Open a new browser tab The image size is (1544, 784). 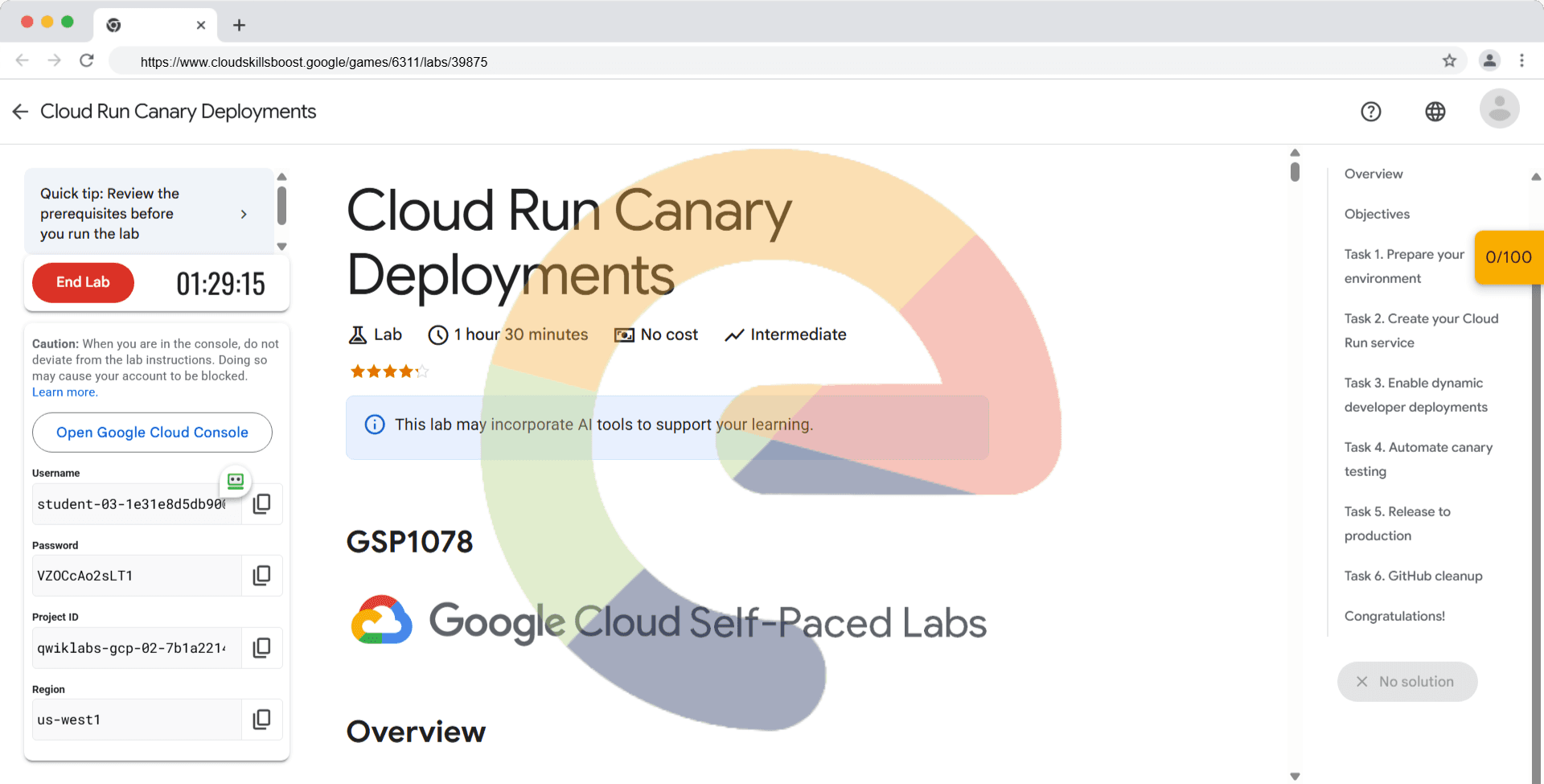pyautogui.click(x=239, y=25)
